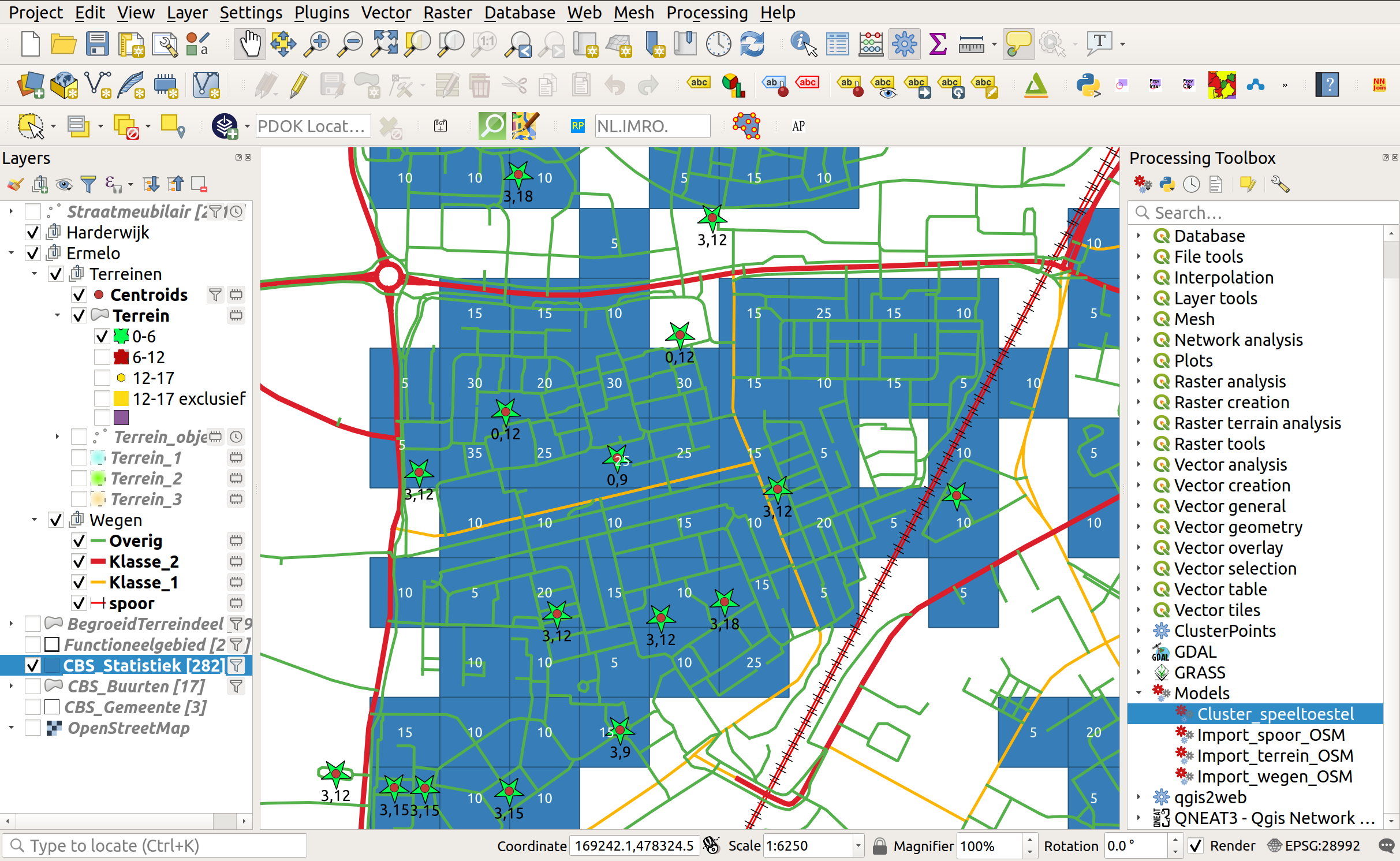Expand the Vector geometry group

[1138, 527]
